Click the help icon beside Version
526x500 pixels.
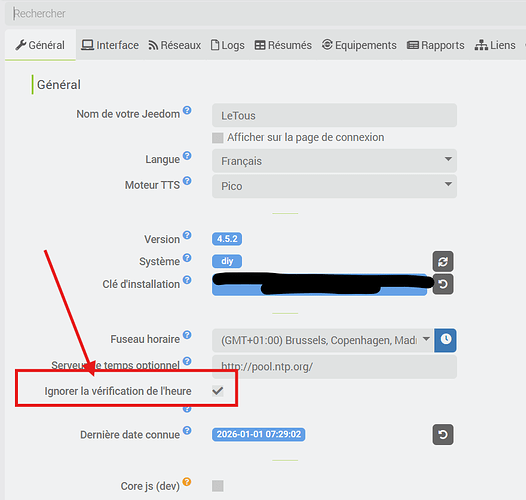coord(187,235)
